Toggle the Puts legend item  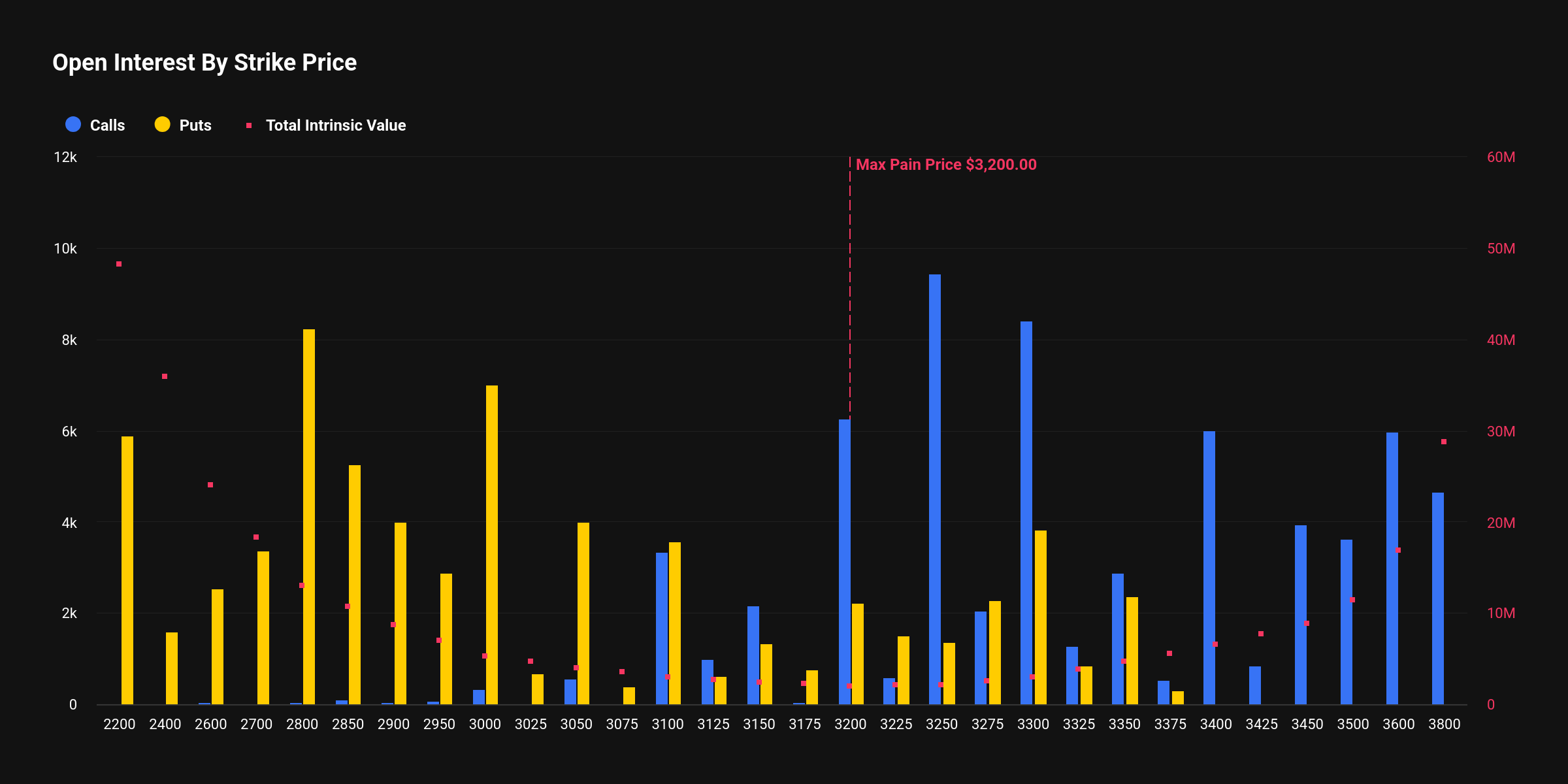(195, 125)
